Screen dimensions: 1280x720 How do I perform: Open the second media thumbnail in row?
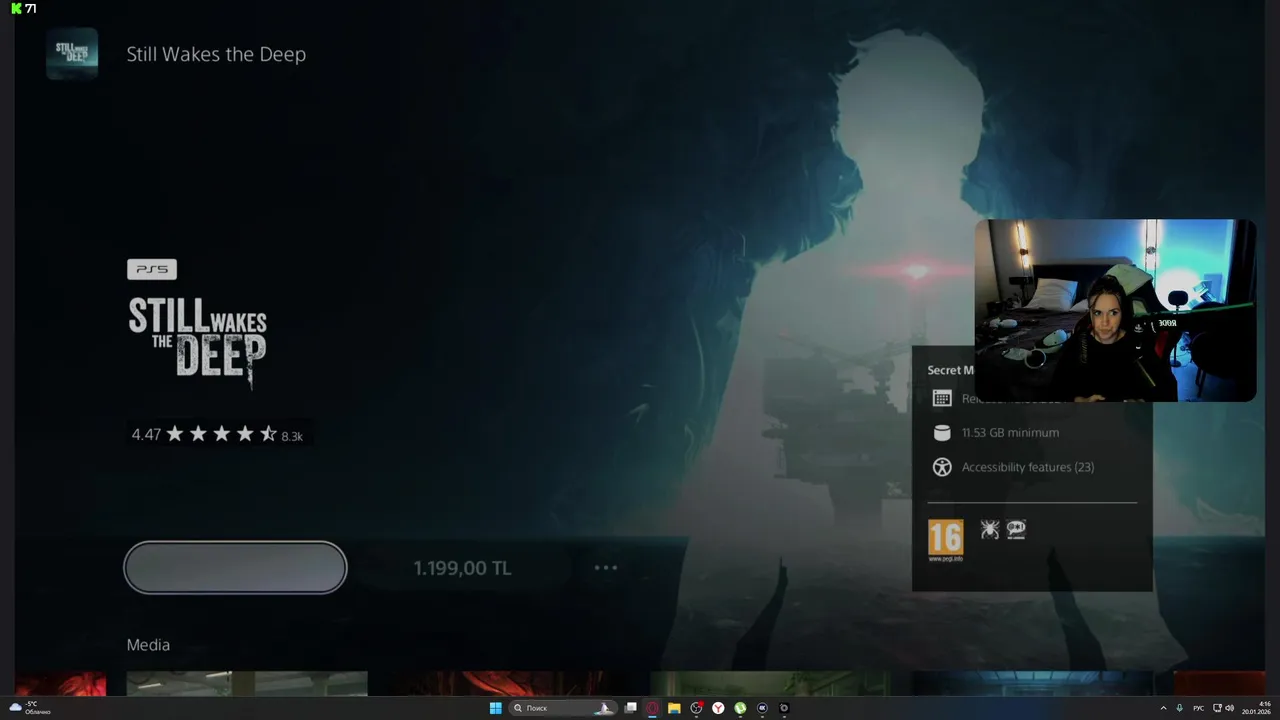point(247,684)
